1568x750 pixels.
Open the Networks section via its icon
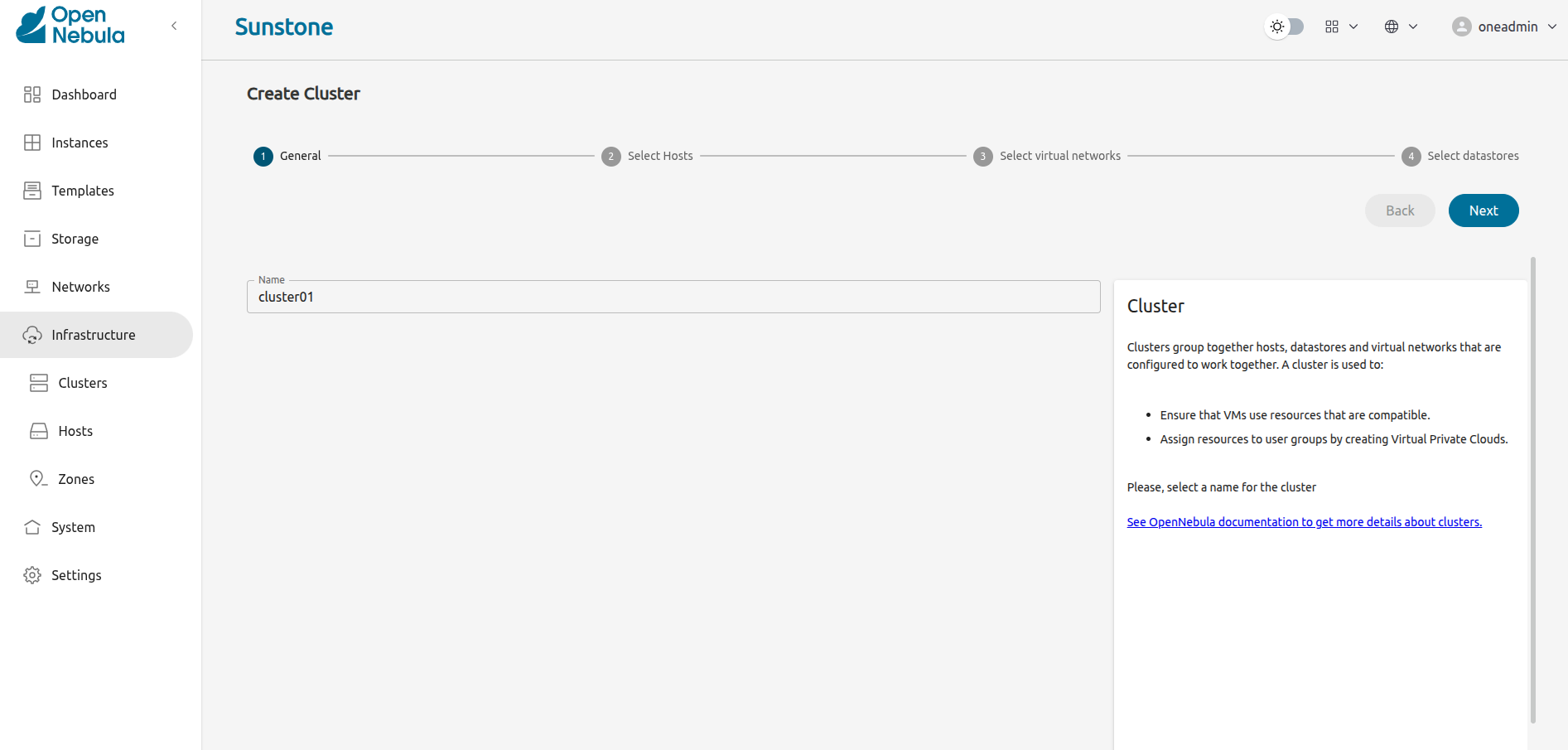click(x=32, y=286)
